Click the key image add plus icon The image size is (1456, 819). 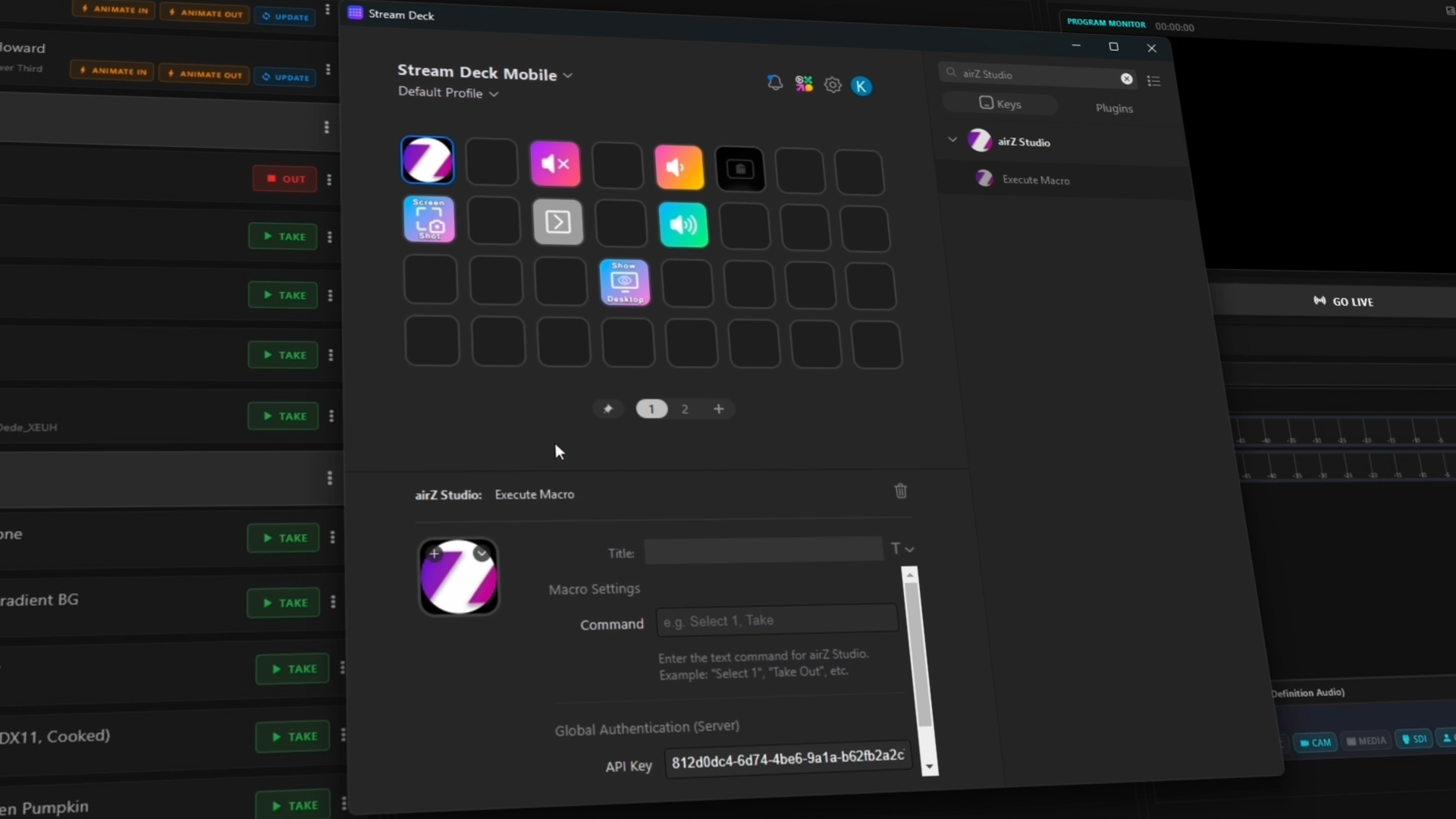tap(435, 554)
